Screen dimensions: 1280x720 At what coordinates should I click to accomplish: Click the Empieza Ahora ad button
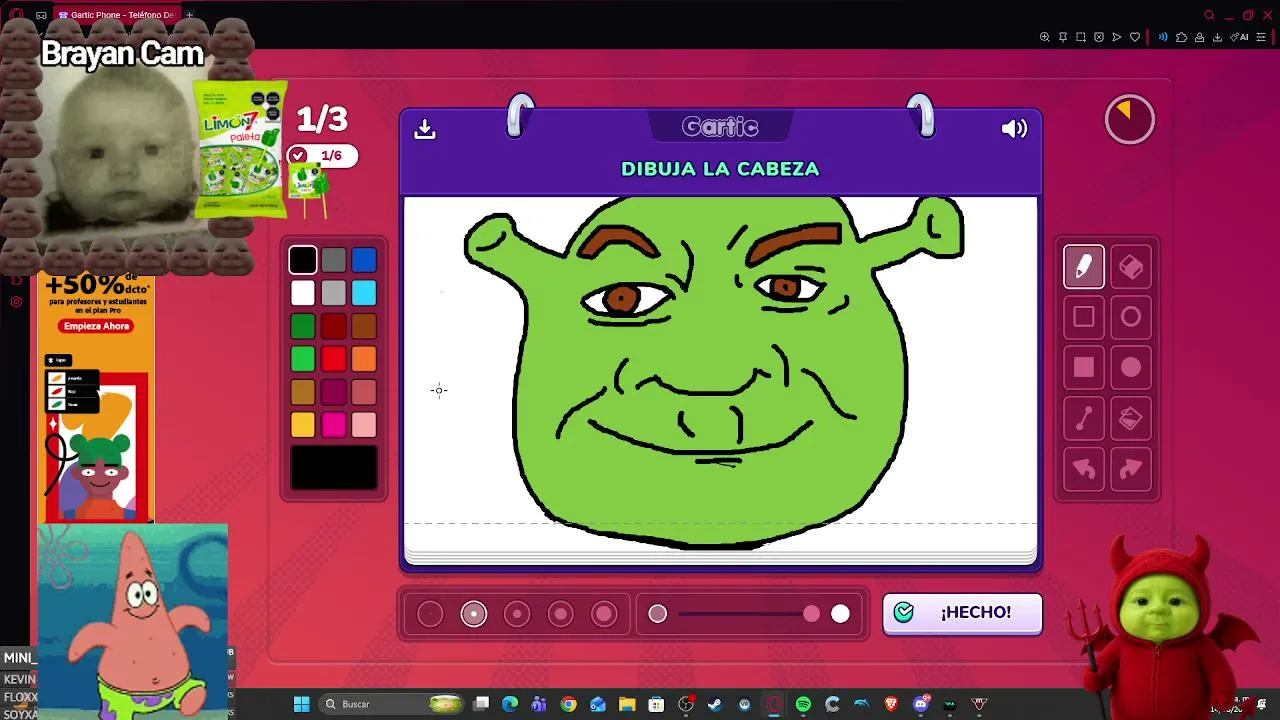(x=97, y=326)
